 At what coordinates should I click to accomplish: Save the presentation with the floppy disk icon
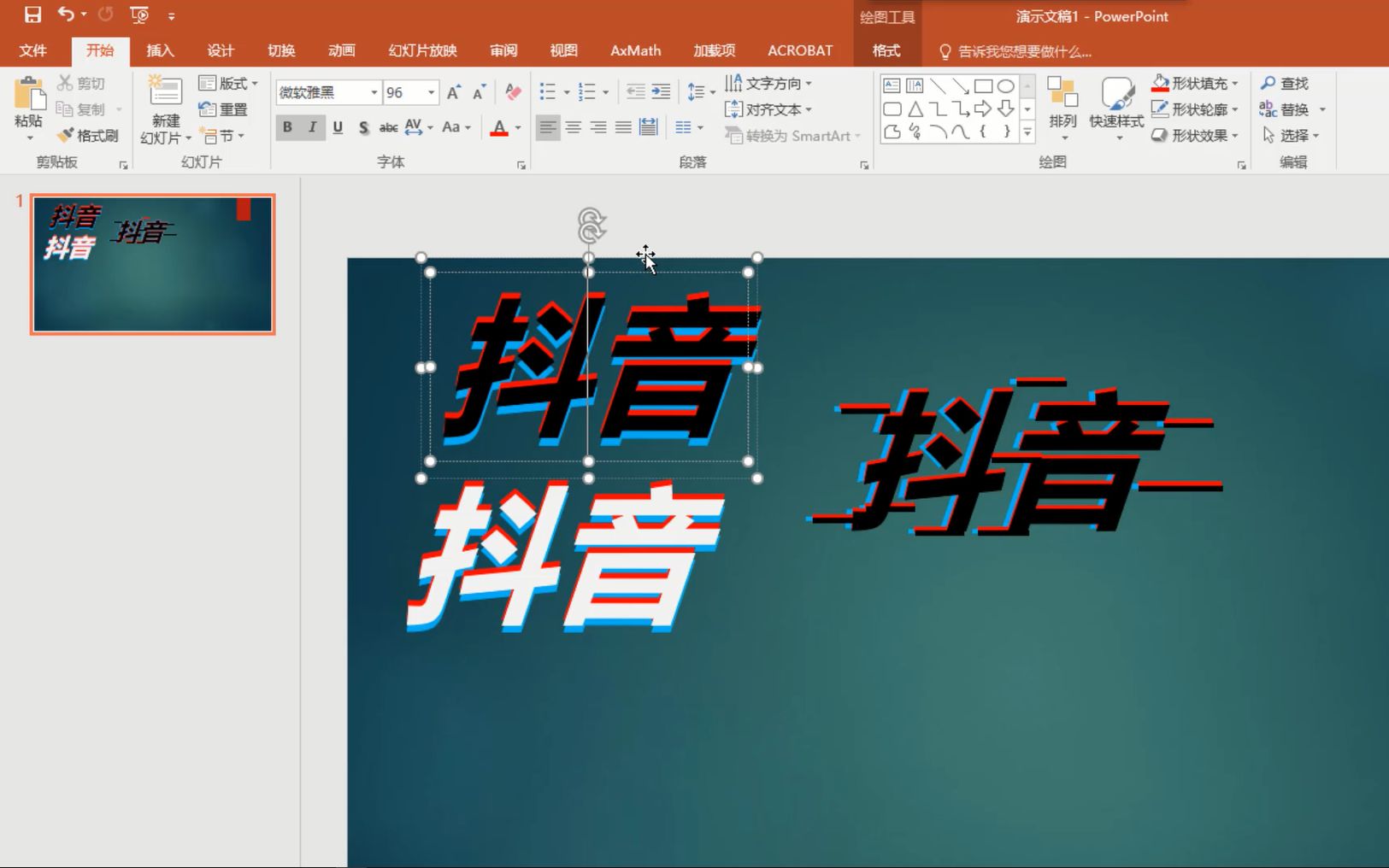tap(32, 15)
